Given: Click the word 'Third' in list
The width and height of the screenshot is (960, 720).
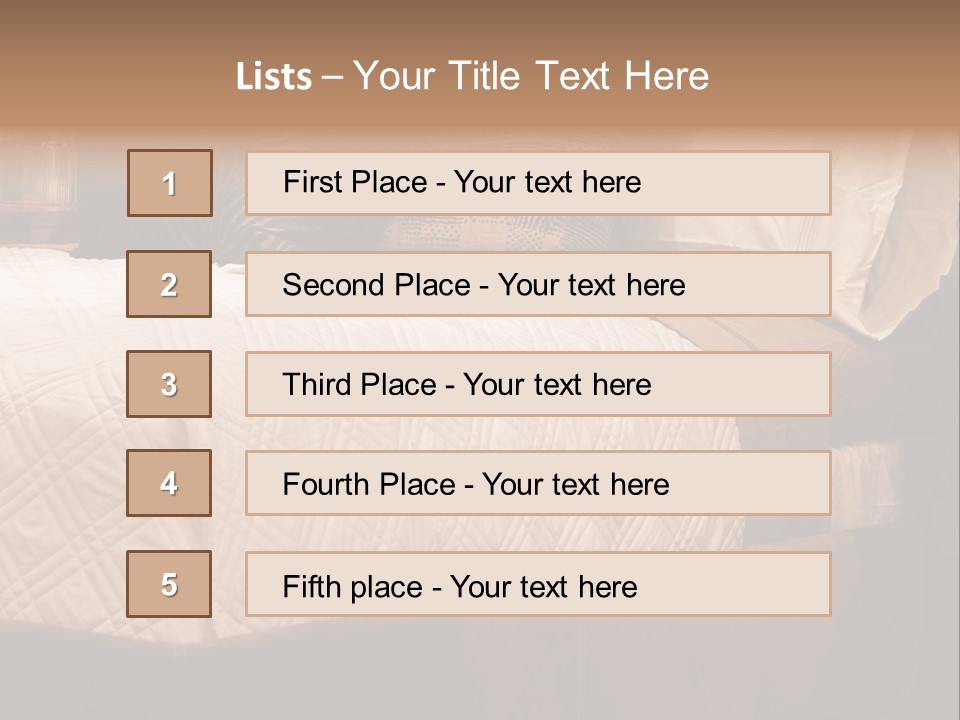Looking at the screenshot, I should click(316, 384).
